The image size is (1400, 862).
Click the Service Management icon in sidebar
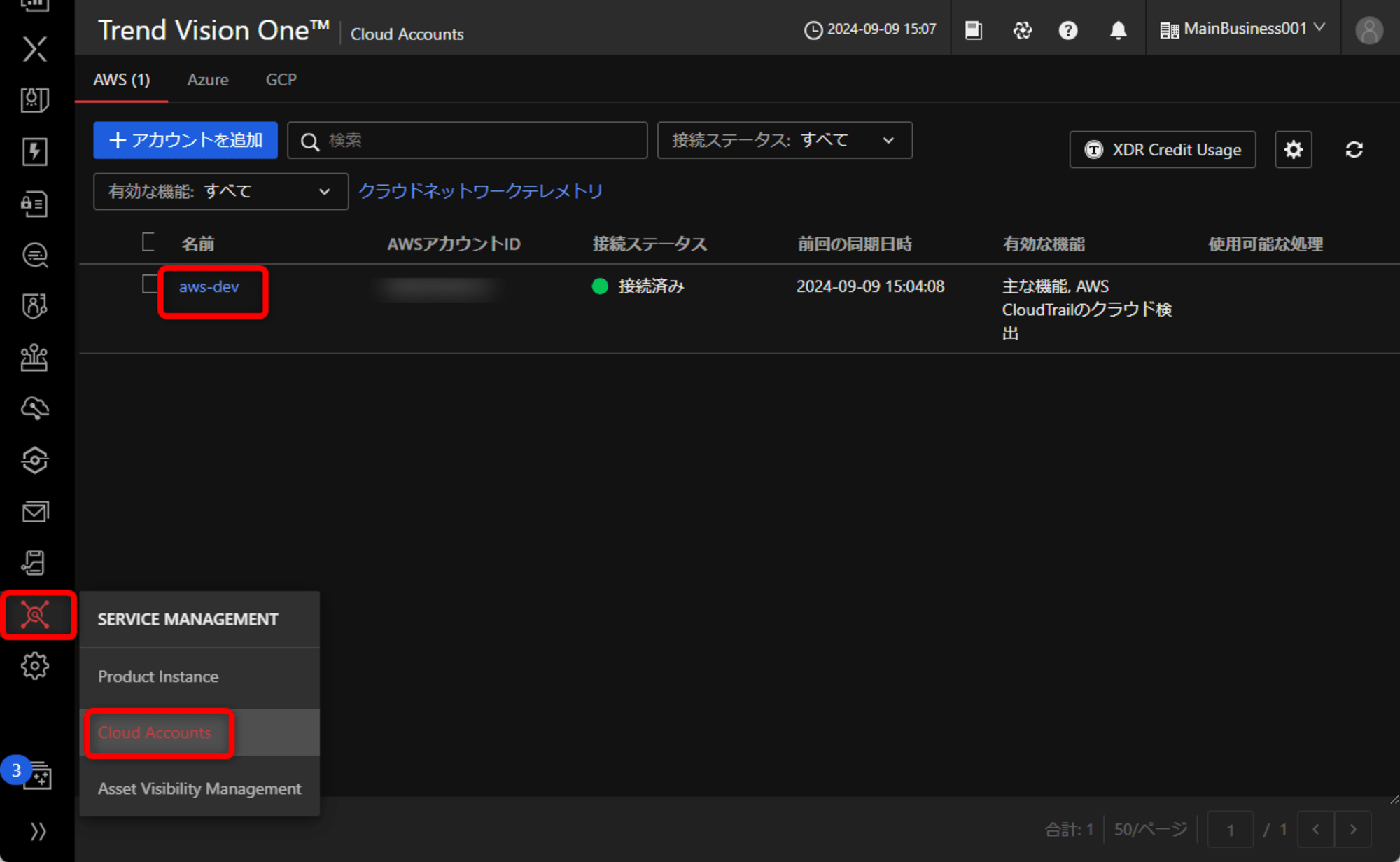[x=36, y=613]
